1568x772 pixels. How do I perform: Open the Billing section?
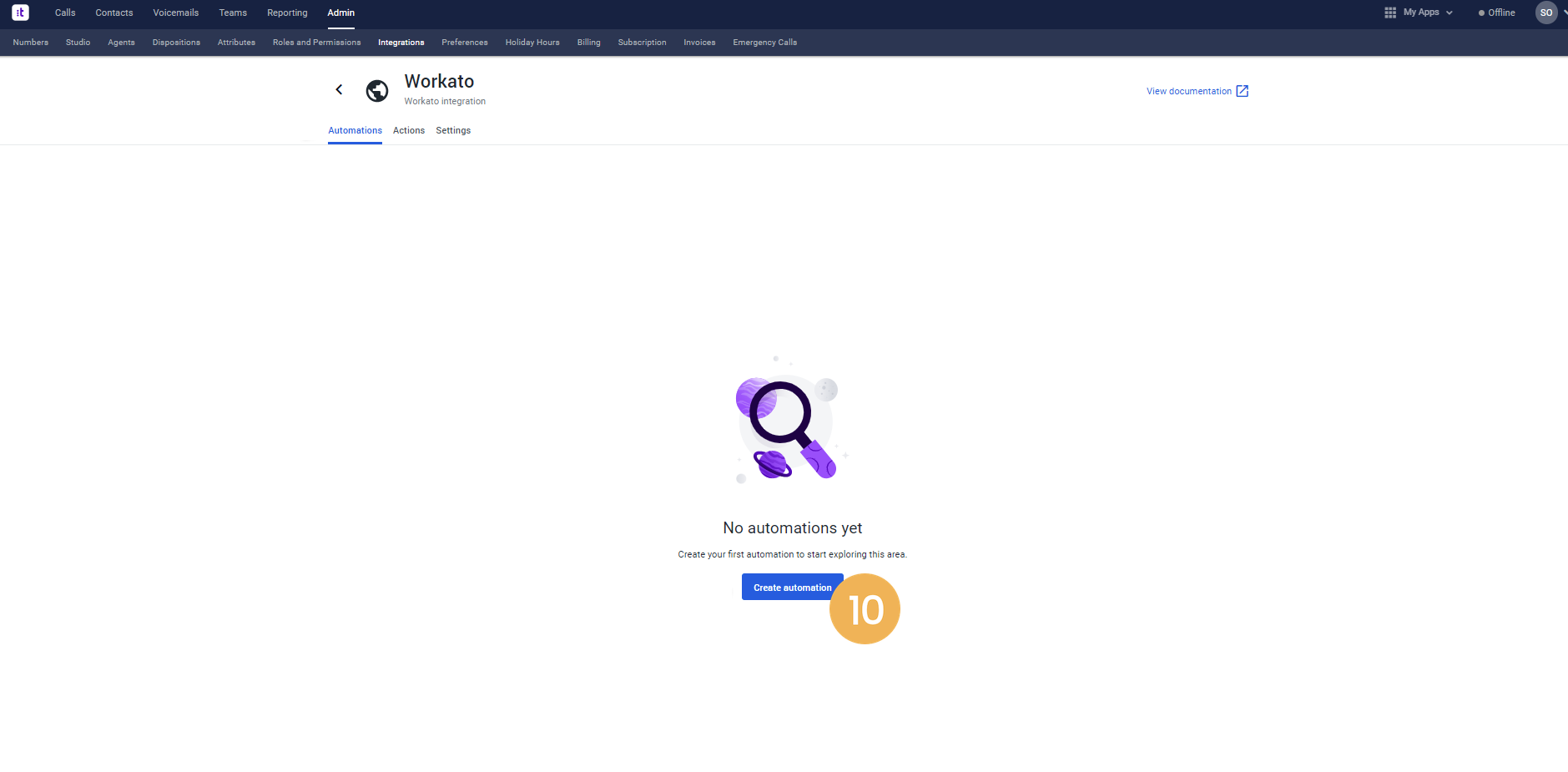589,43
